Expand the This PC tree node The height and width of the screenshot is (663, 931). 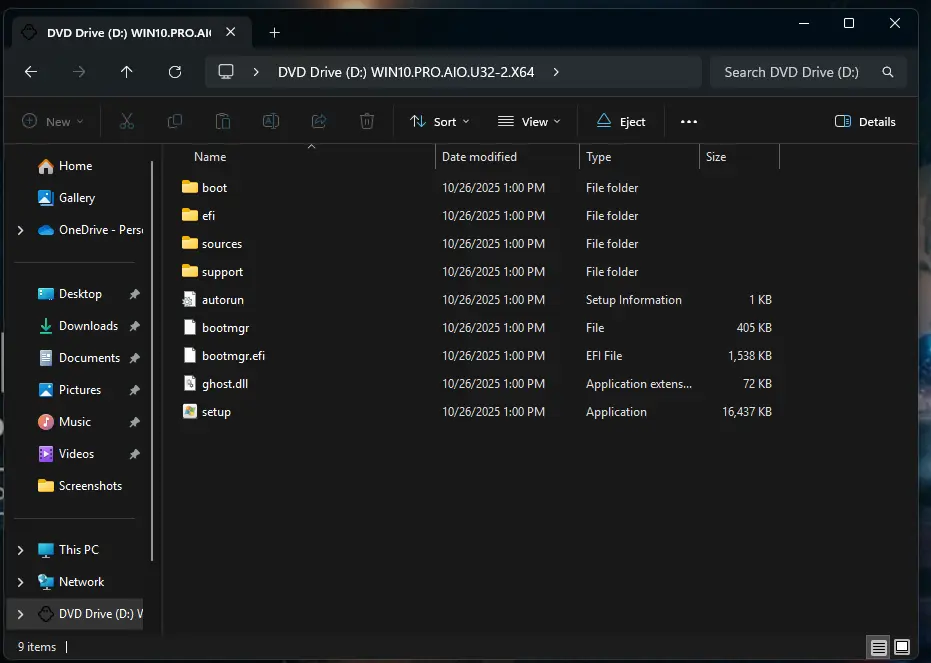tap(20, 550)
